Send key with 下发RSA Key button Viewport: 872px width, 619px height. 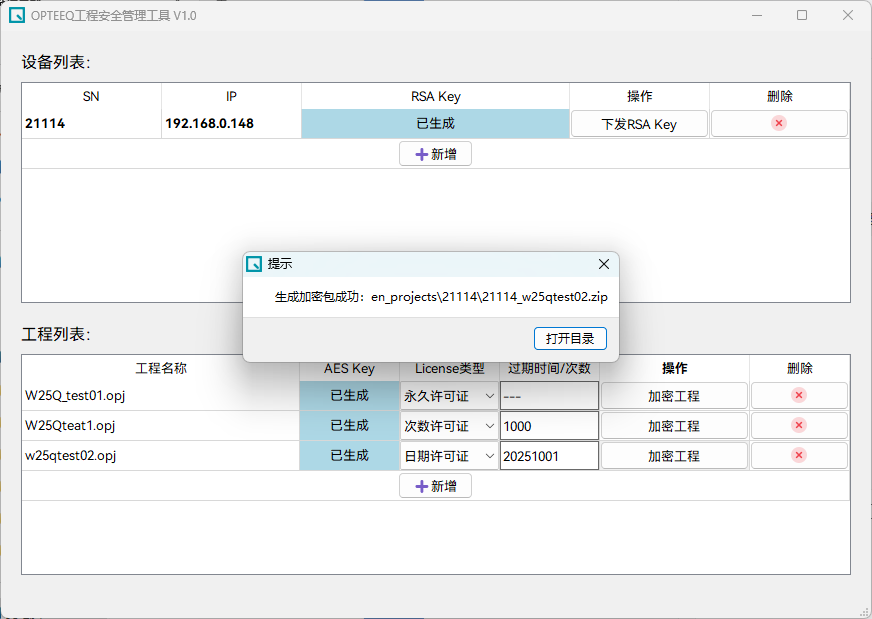(x=639, y=124)
